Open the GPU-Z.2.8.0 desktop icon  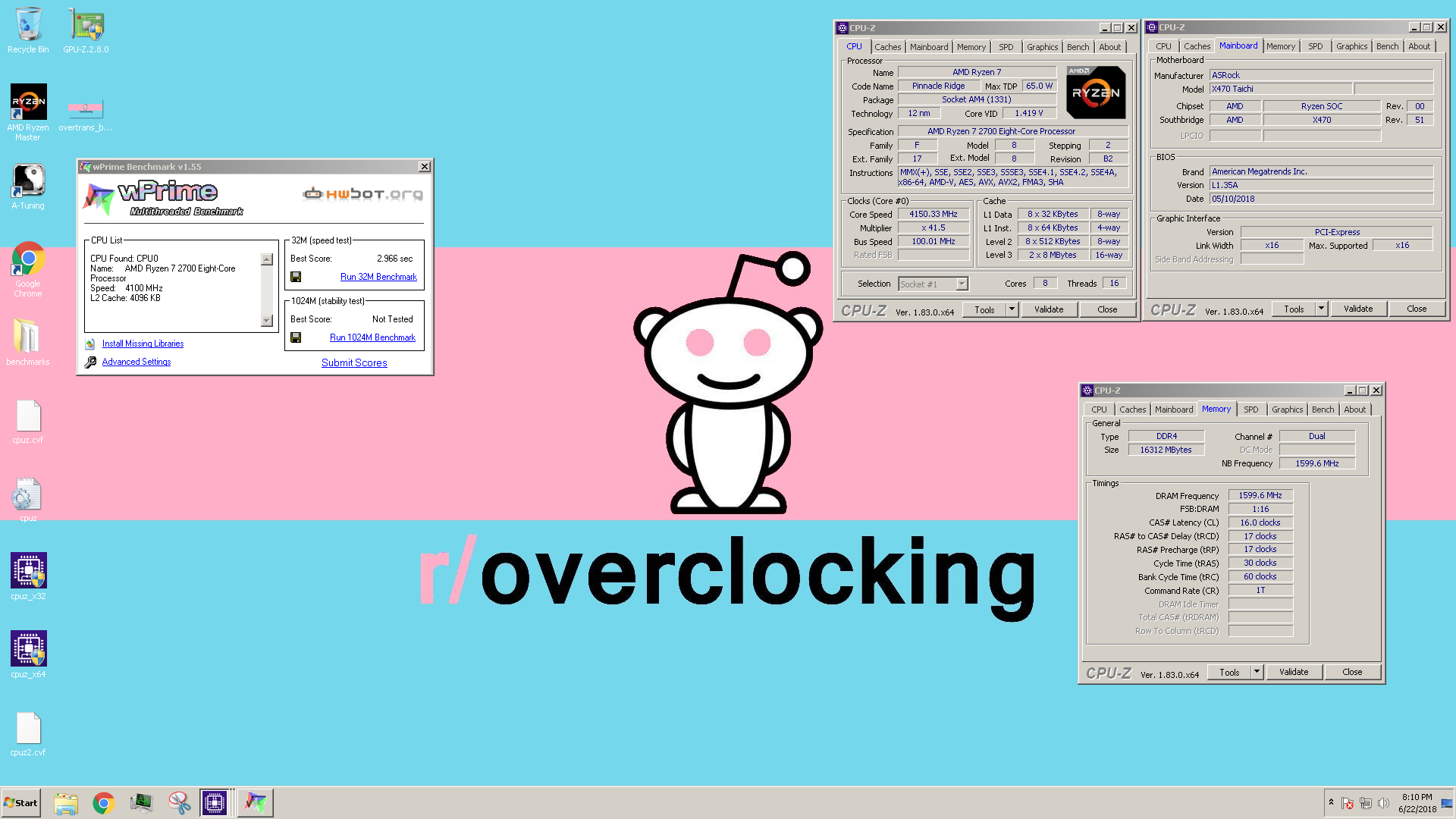click(x=86, y=30)
